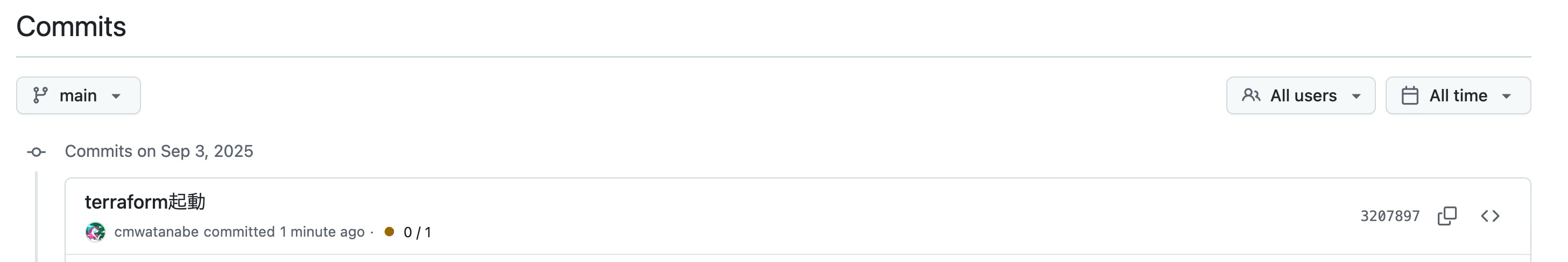The width and height of the screenshot is (1568, 262).
Task: Click the git branch icon beside main
Action: coord(40,95)
